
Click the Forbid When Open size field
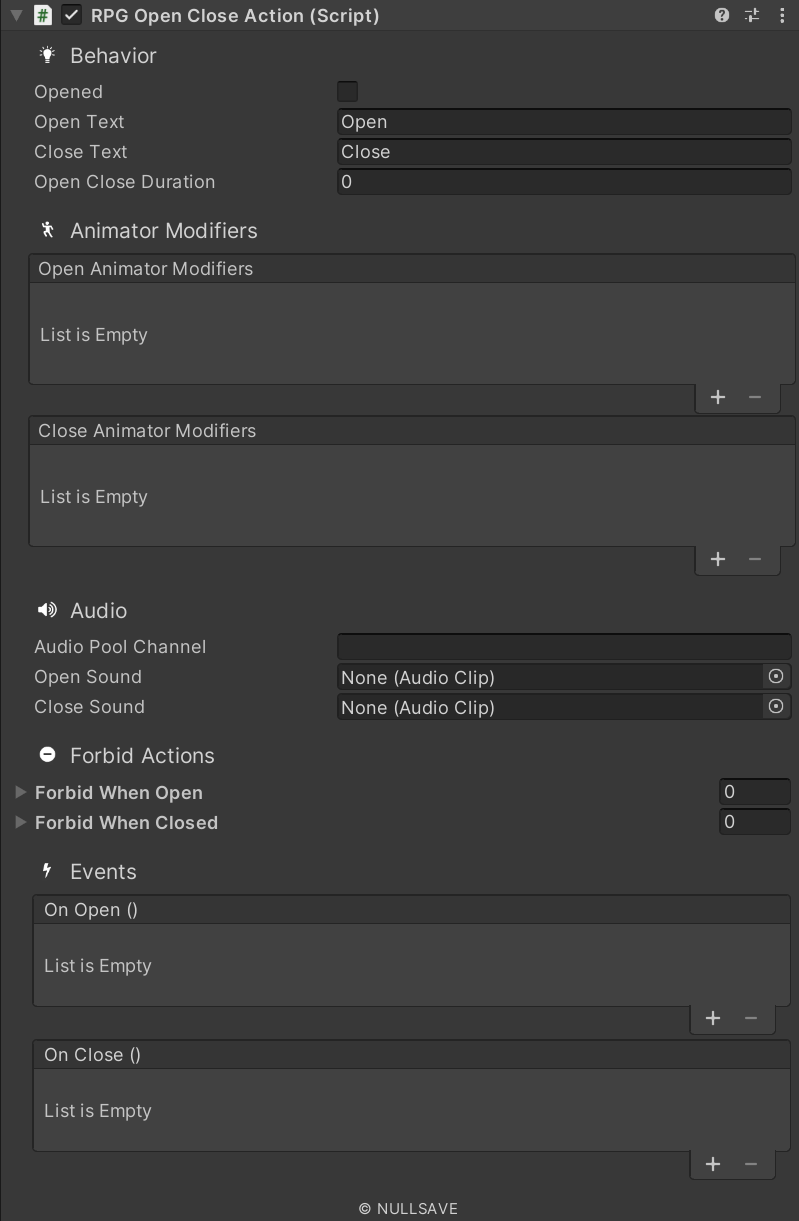(755, 793)
